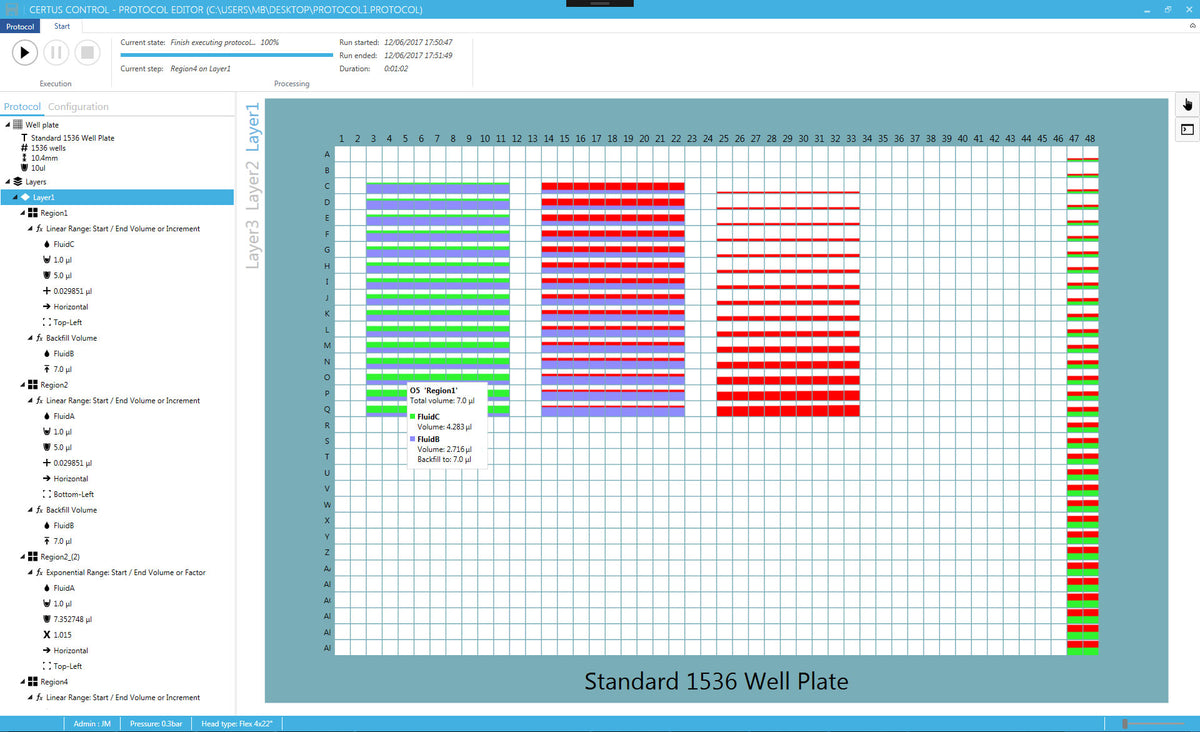Click the Region2 grid icon
The image size is (1200, 732).
tap(33, 385)
